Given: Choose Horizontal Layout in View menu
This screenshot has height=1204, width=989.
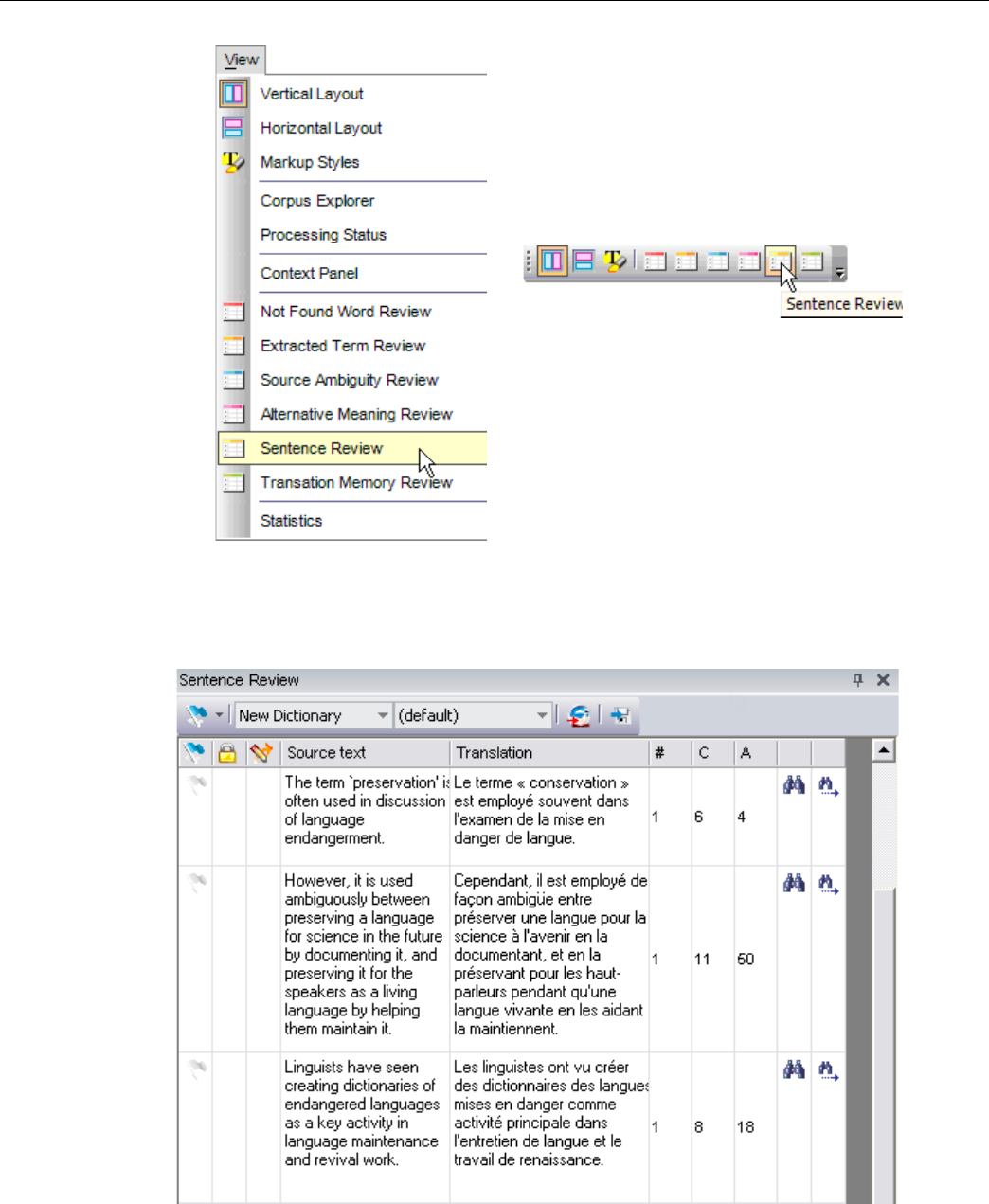Looking at the screenshot, I should [352, 128].
